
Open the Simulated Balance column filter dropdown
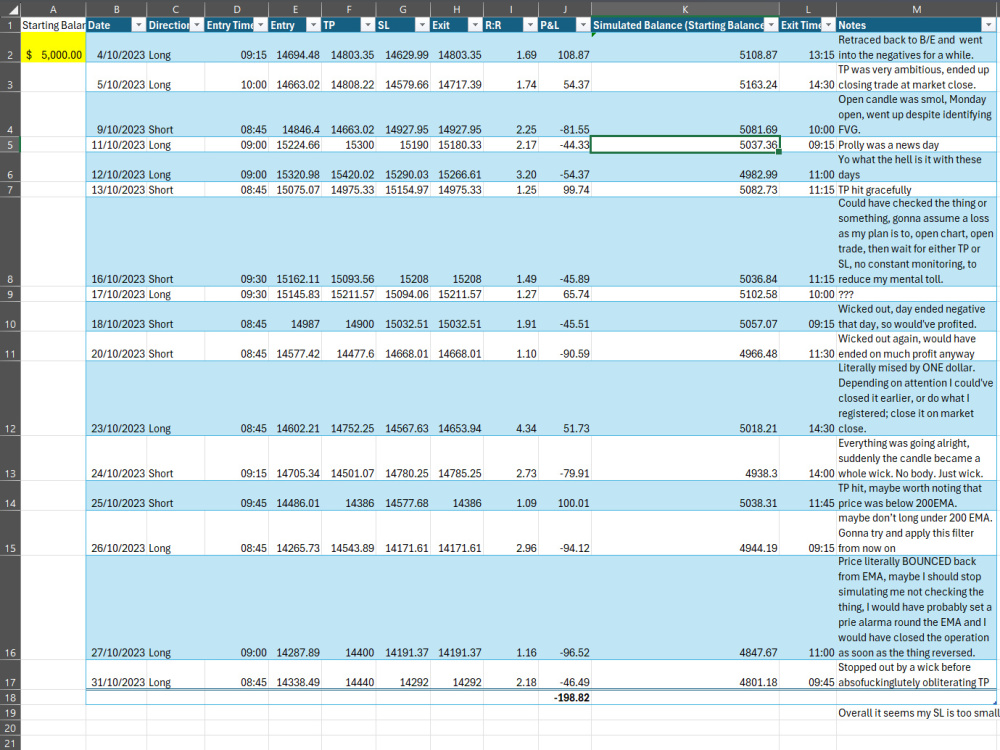(772, 25)
